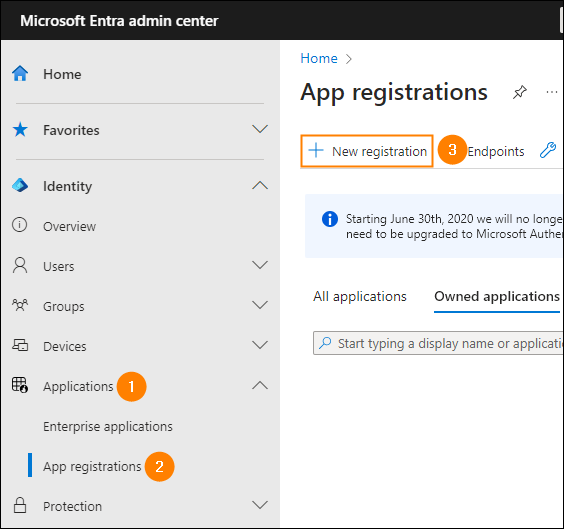
Task: Expand the Groups submenu chevron
Action: [x=260, y=305]
